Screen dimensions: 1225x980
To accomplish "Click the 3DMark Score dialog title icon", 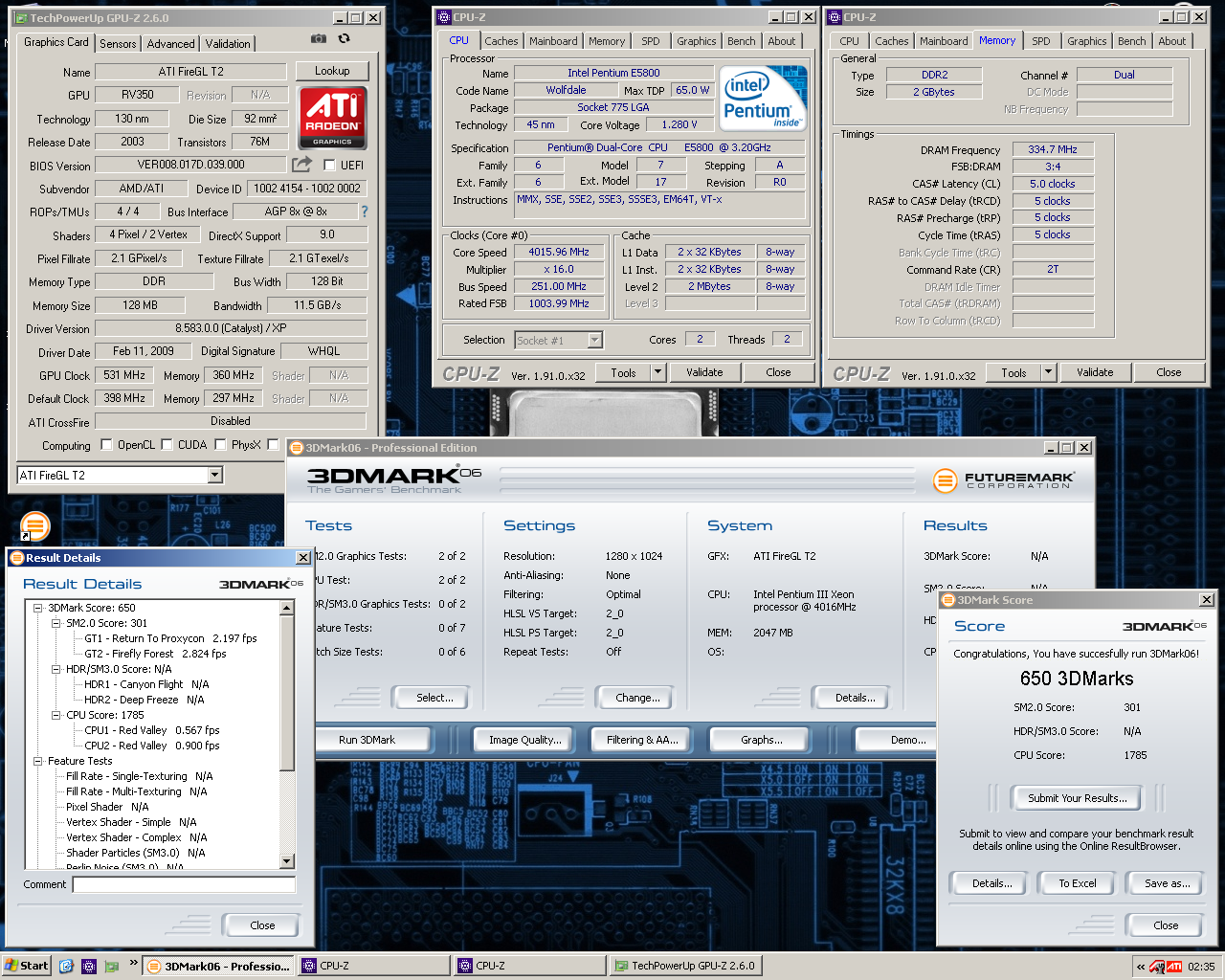I will [x=948, y=600].
